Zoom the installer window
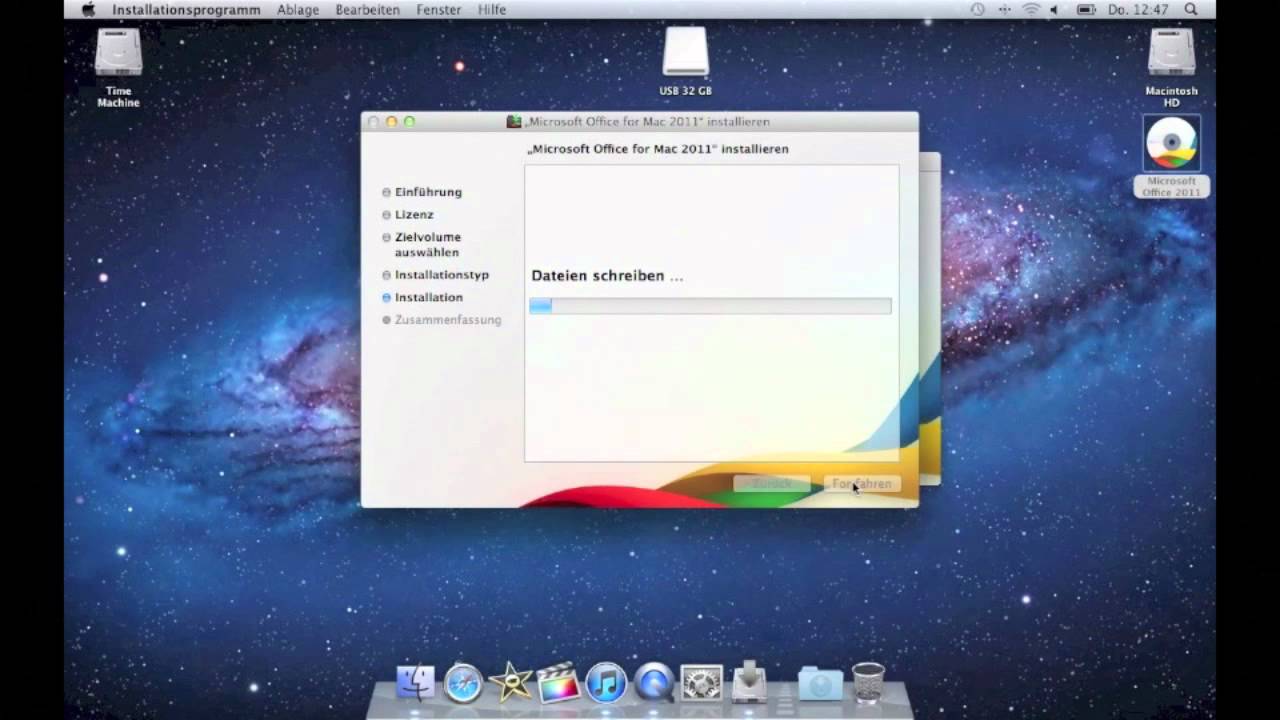Image resolution: width=1280 pixels, height=720 pixels. click(x=409, y=122)
